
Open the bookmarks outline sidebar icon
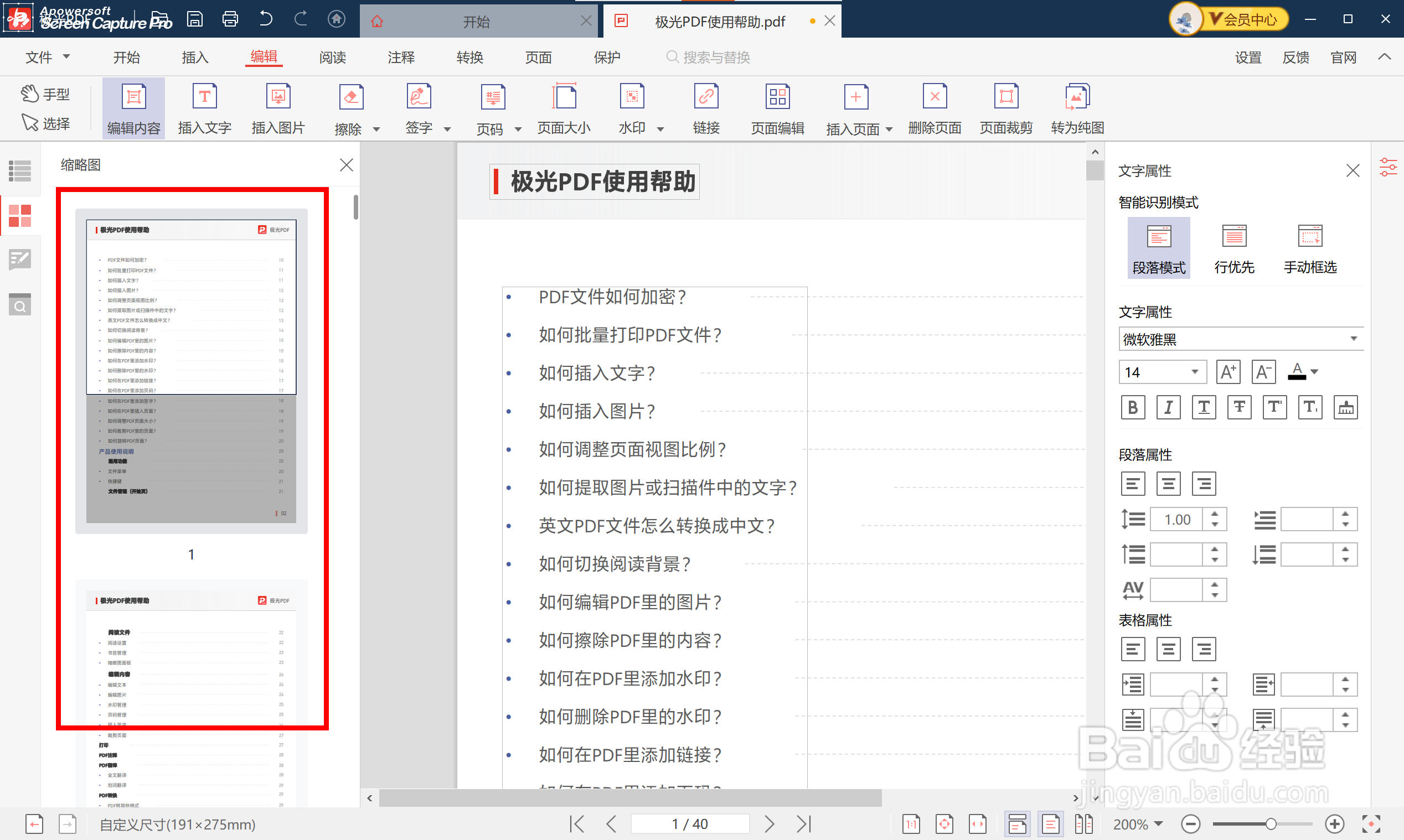pyautogui.click(x=20, y=170)
